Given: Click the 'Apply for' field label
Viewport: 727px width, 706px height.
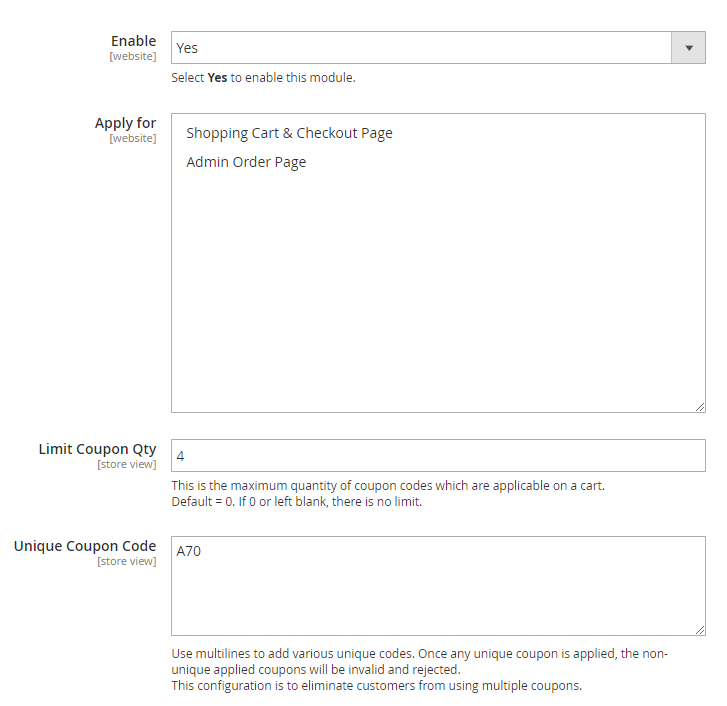Looking at the screenshot, I should click(125, 123).
